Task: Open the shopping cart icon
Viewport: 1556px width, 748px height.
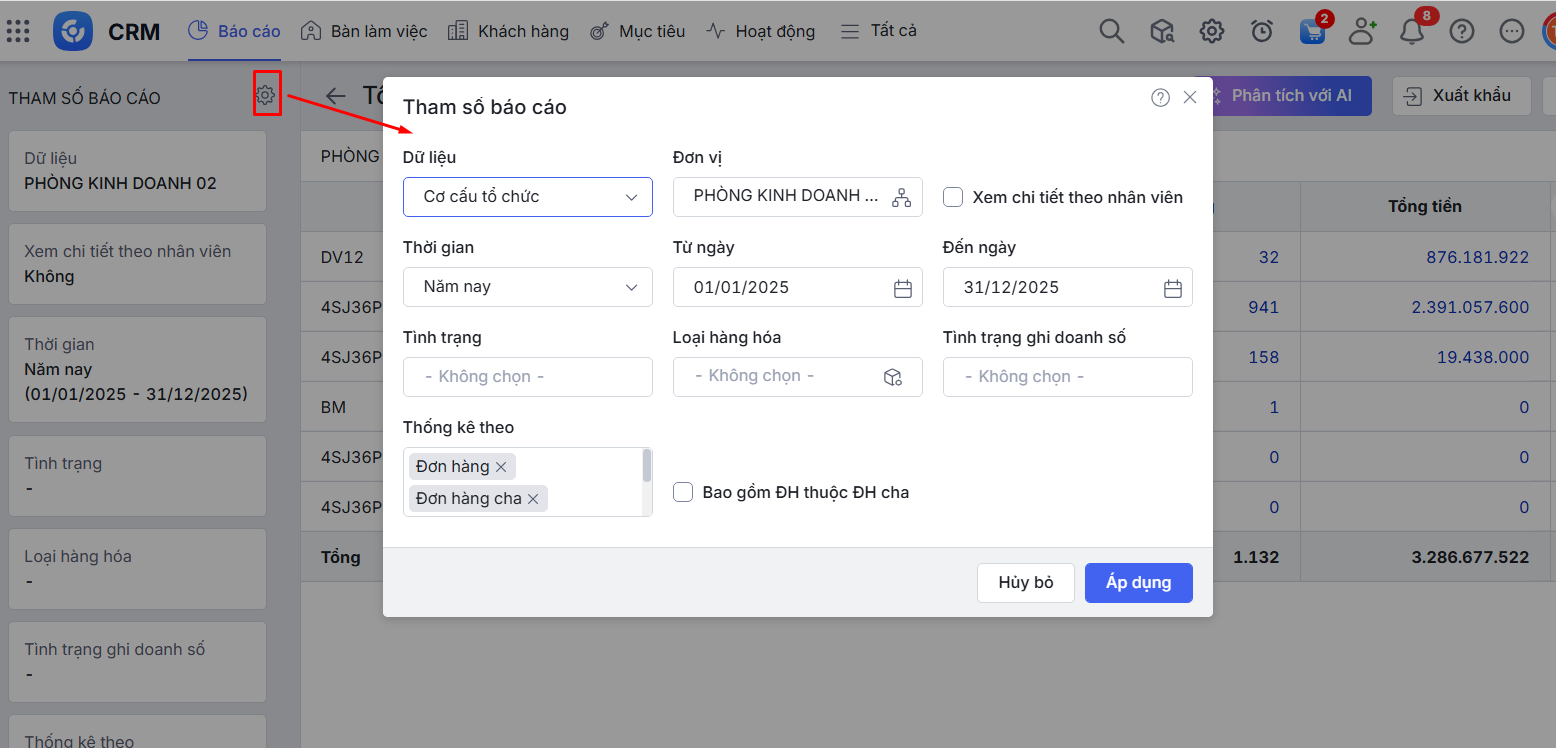Action: (1312, 31)
